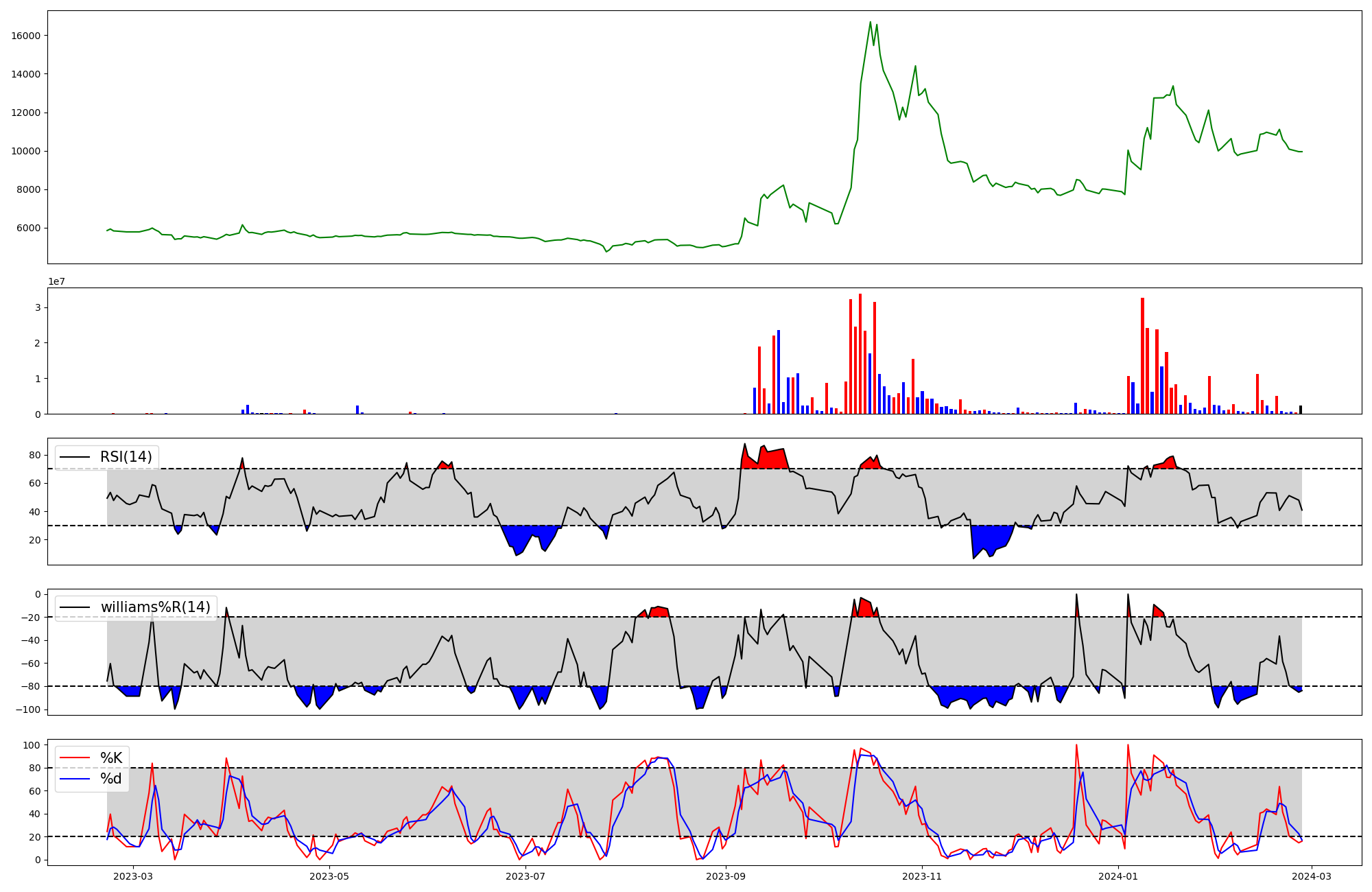Click the tallest red volume bar in October 2023
This screenshot has height=892, width=1372.
coord(860,353)
